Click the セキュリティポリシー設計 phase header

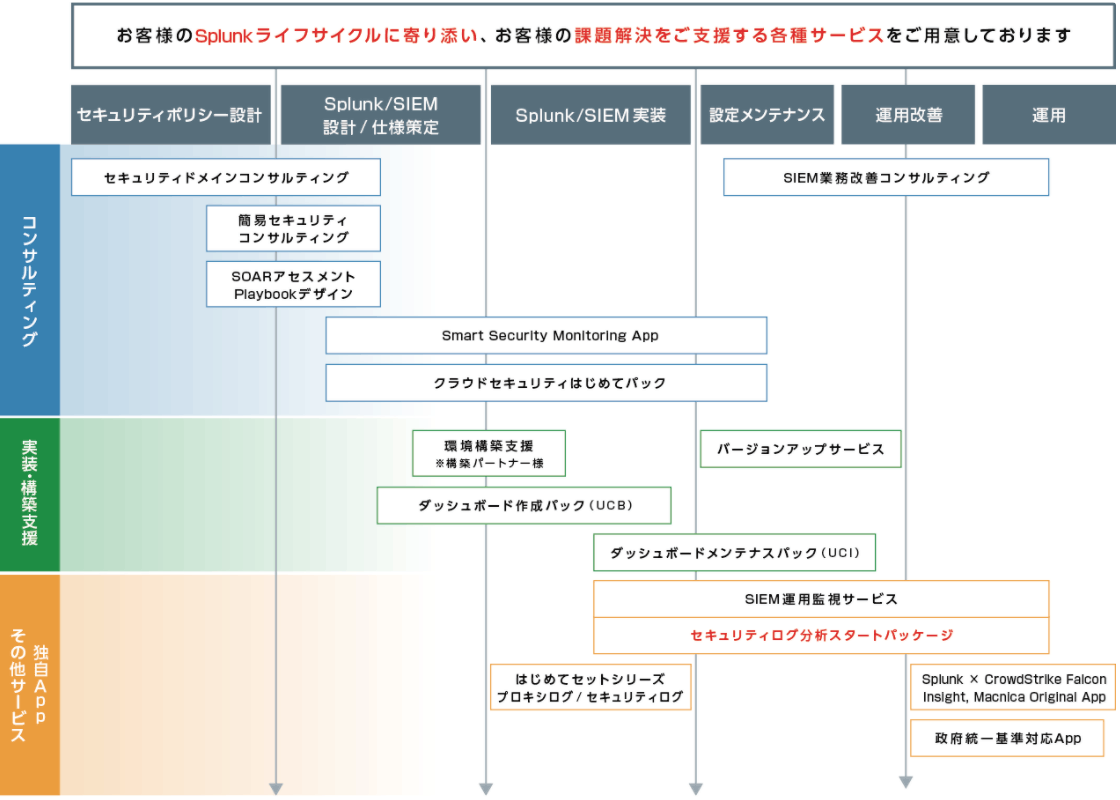[171, 115]
